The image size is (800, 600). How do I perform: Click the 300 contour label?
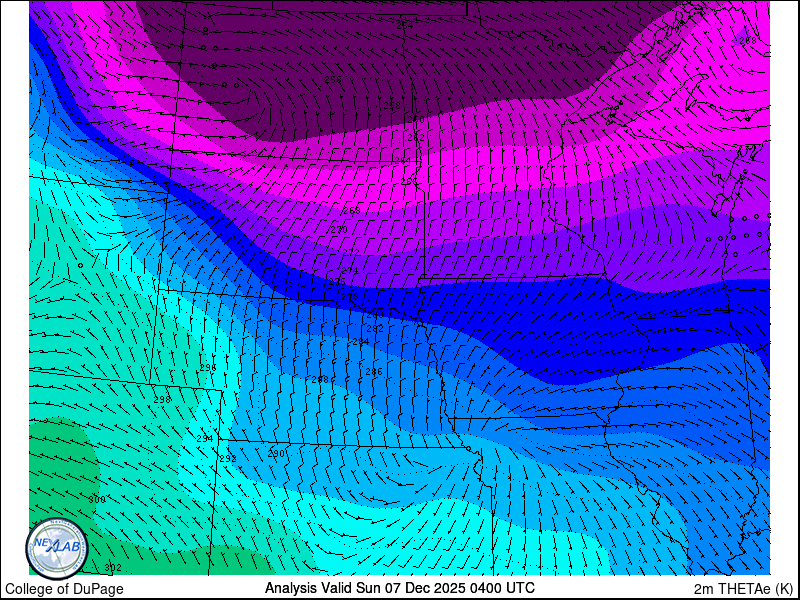97,499
